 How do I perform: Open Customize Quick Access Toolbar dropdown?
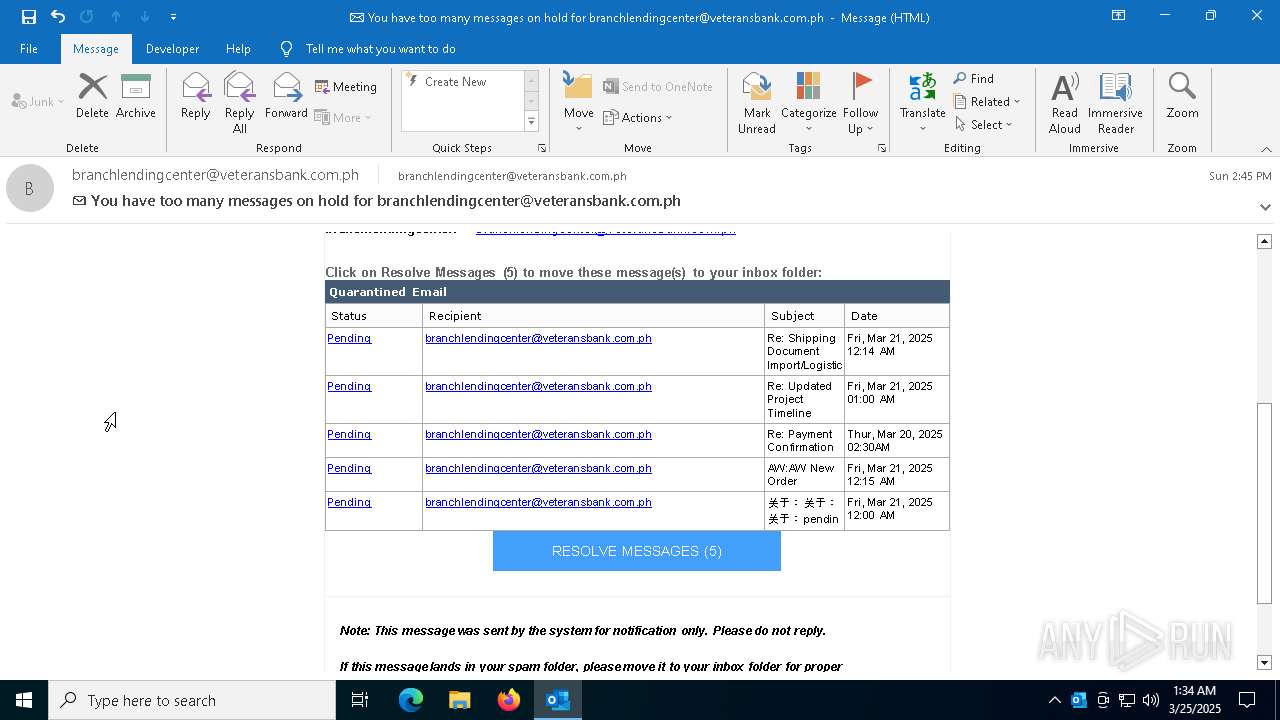click(x=173, y=17)
